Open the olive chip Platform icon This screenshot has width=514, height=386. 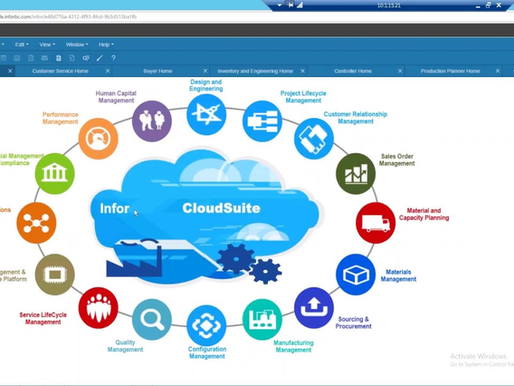[x=55, y=274]
